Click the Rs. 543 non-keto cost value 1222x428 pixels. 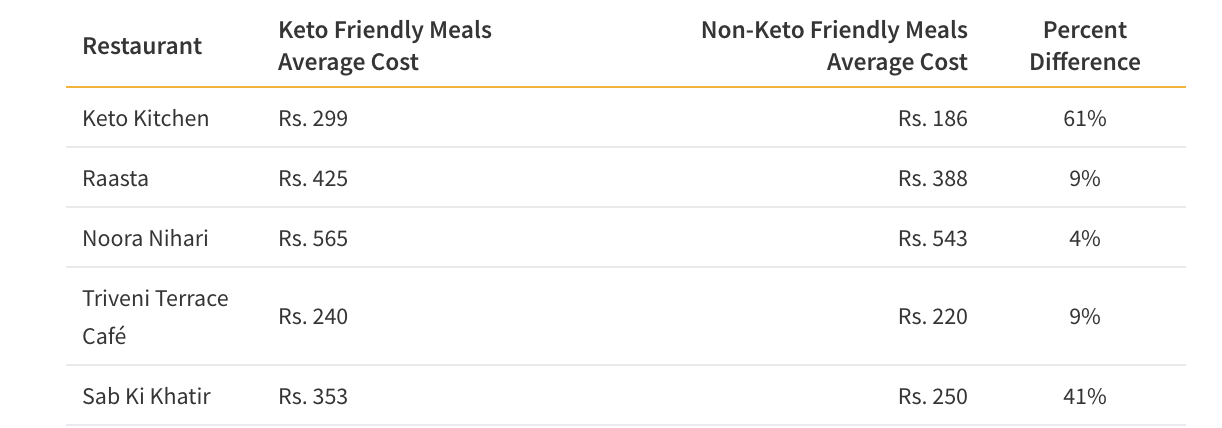(933, 238)
